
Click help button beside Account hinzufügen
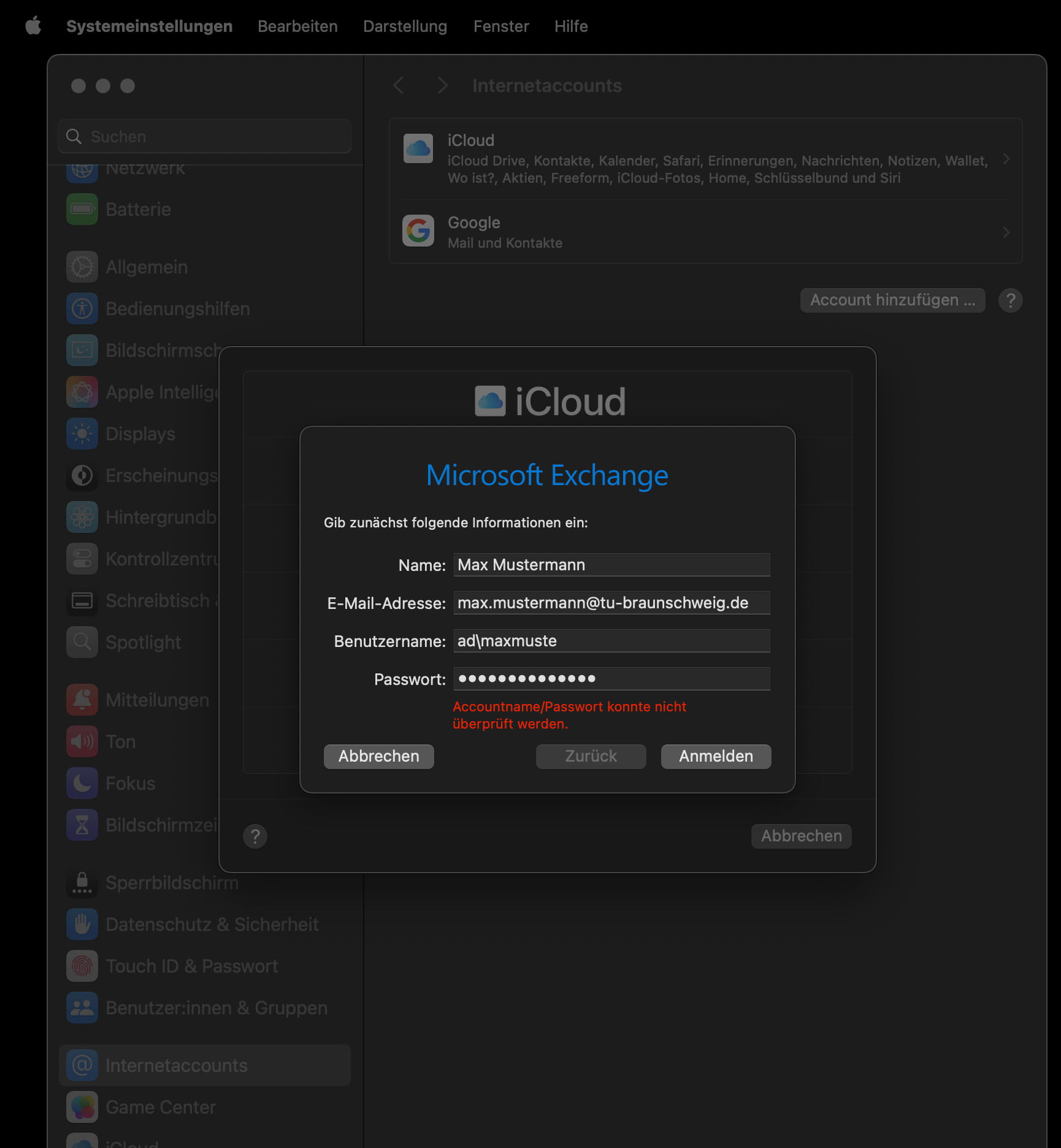tap(1010, 300)
